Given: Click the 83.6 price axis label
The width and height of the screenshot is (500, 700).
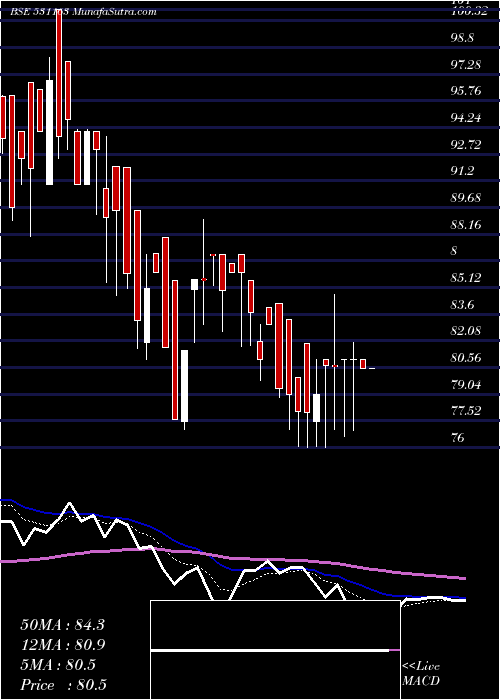Looking at the screenshot, I should pyautogui.click(x=462, y=304).
